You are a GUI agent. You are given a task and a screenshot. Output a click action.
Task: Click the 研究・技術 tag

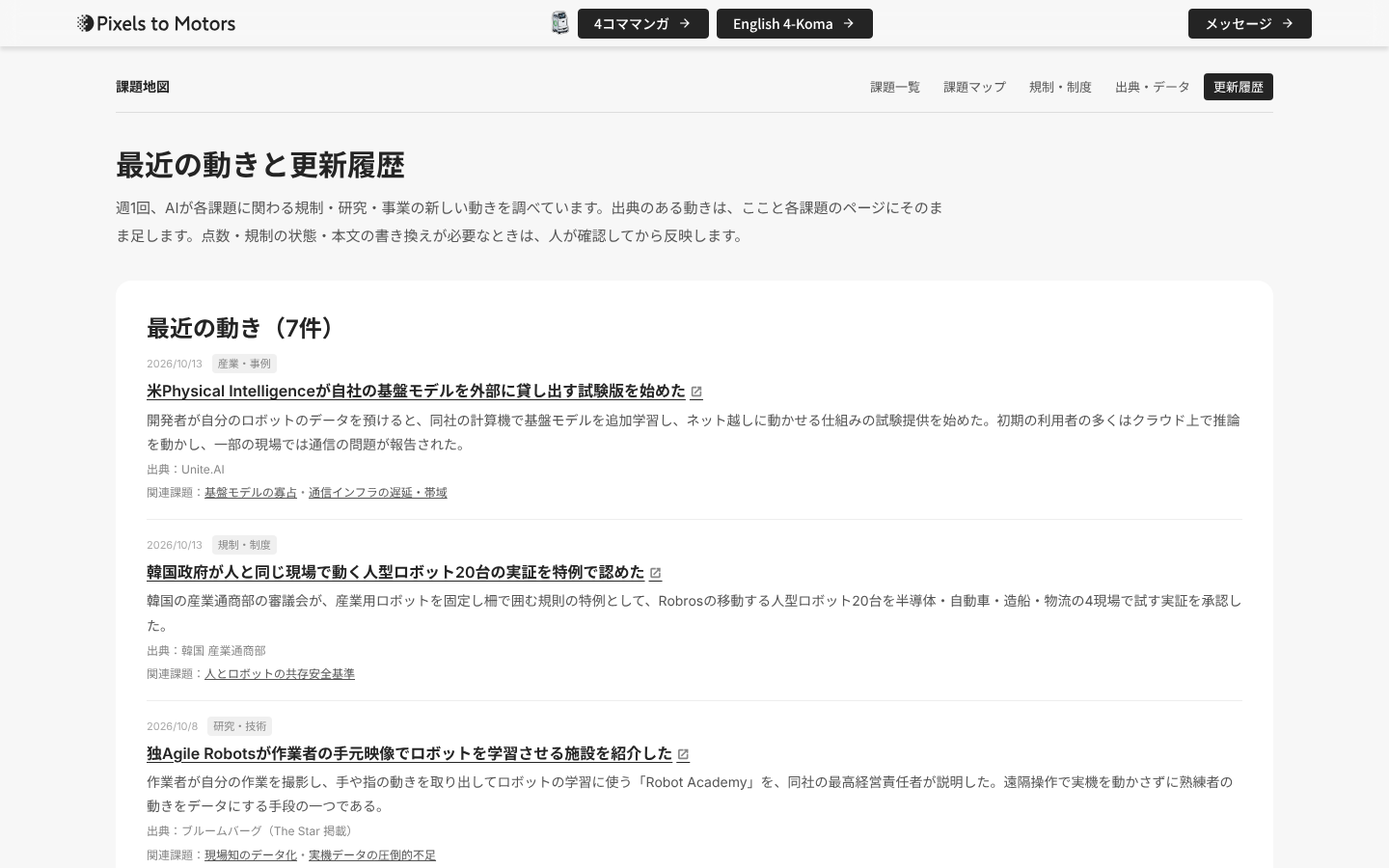tap(239, 726)
